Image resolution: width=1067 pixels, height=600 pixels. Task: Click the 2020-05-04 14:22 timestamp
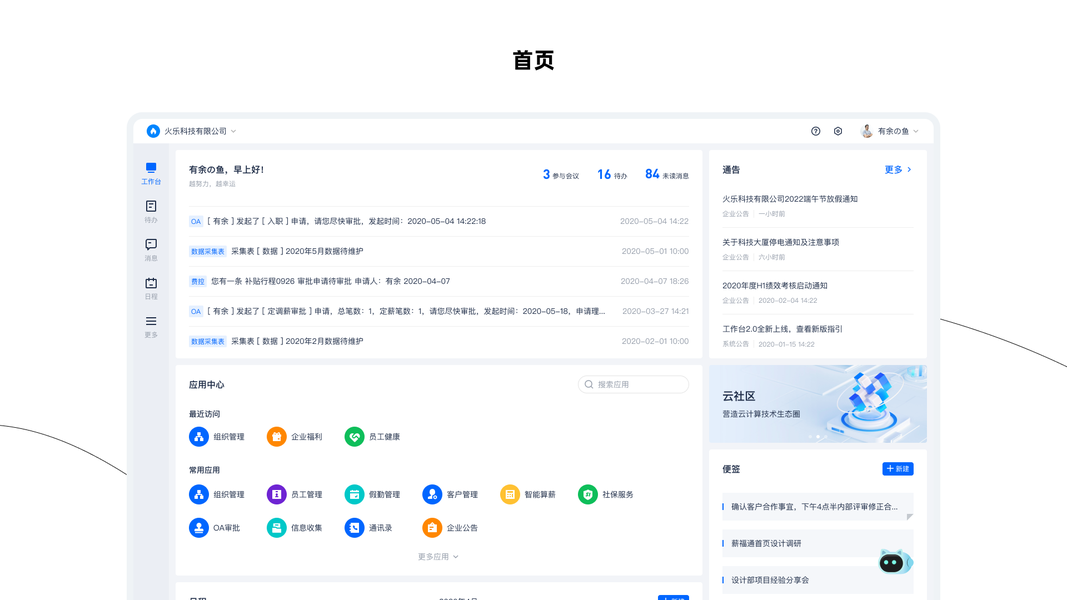point(654,221)
